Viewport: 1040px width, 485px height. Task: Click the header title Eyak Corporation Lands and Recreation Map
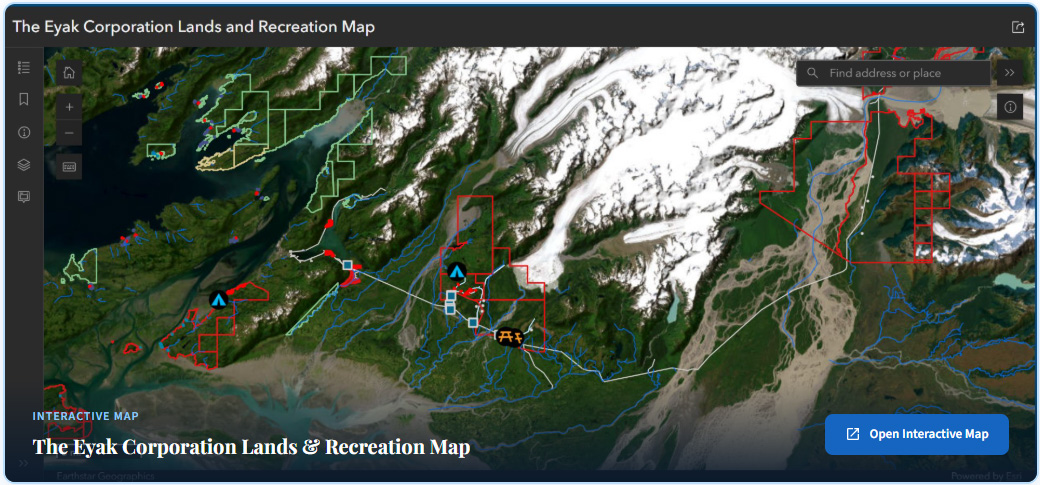pos(194,27)
